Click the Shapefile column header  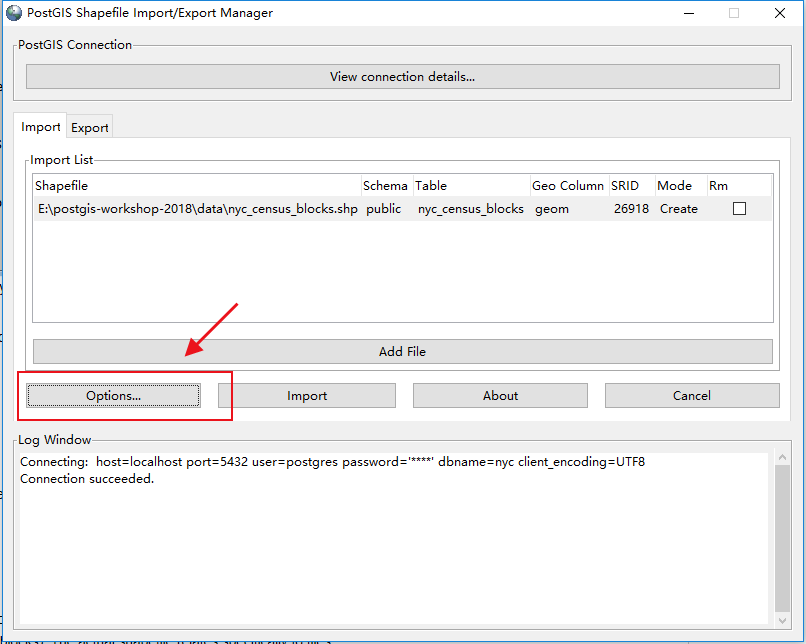(x=197, y=186)
